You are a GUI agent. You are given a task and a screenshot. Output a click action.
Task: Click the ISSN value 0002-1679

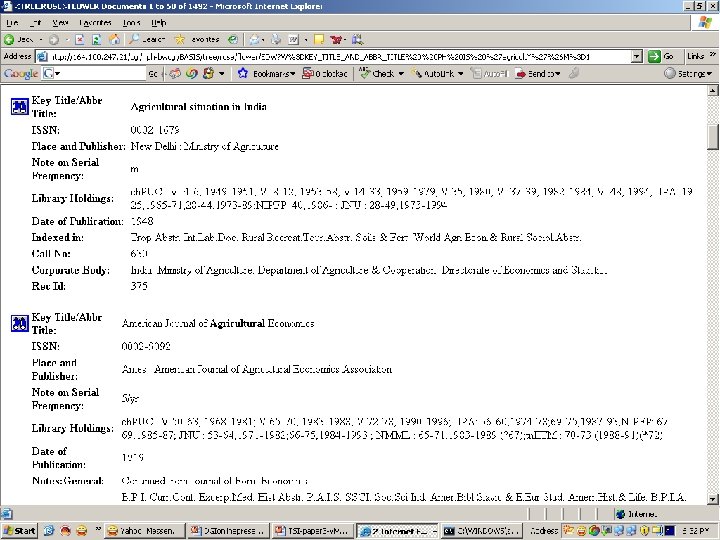click(x=155, y=130)
